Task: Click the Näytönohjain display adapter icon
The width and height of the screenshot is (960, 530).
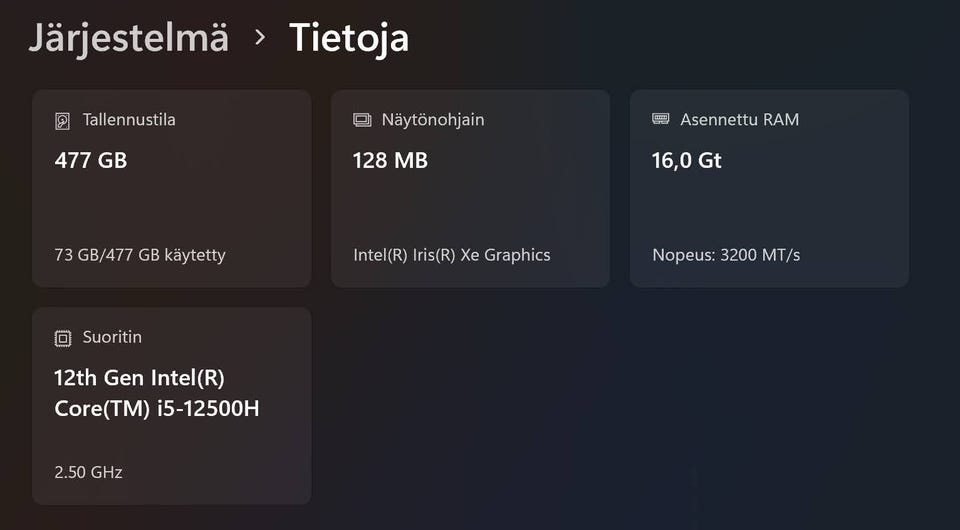Action: (362, 120)
